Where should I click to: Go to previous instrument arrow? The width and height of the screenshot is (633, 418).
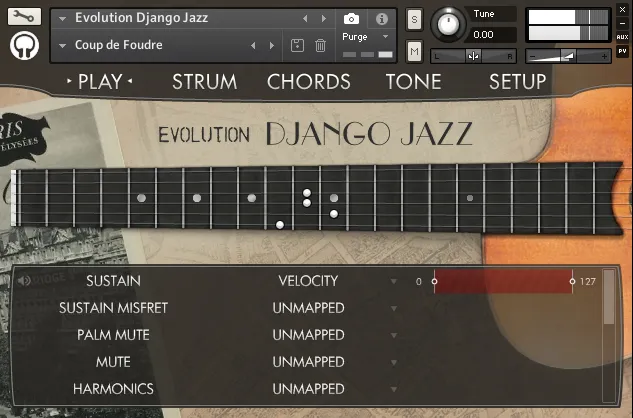pos(305,19)
